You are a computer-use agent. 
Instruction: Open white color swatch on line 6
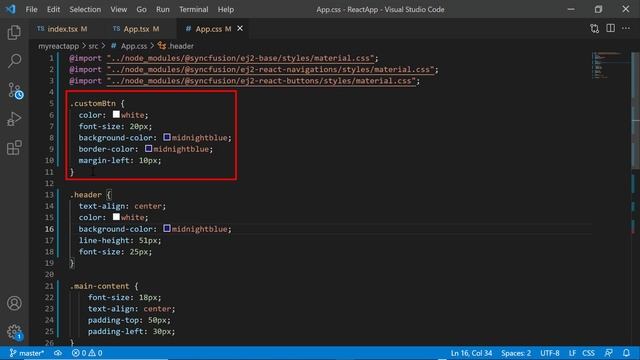(116, 115)
